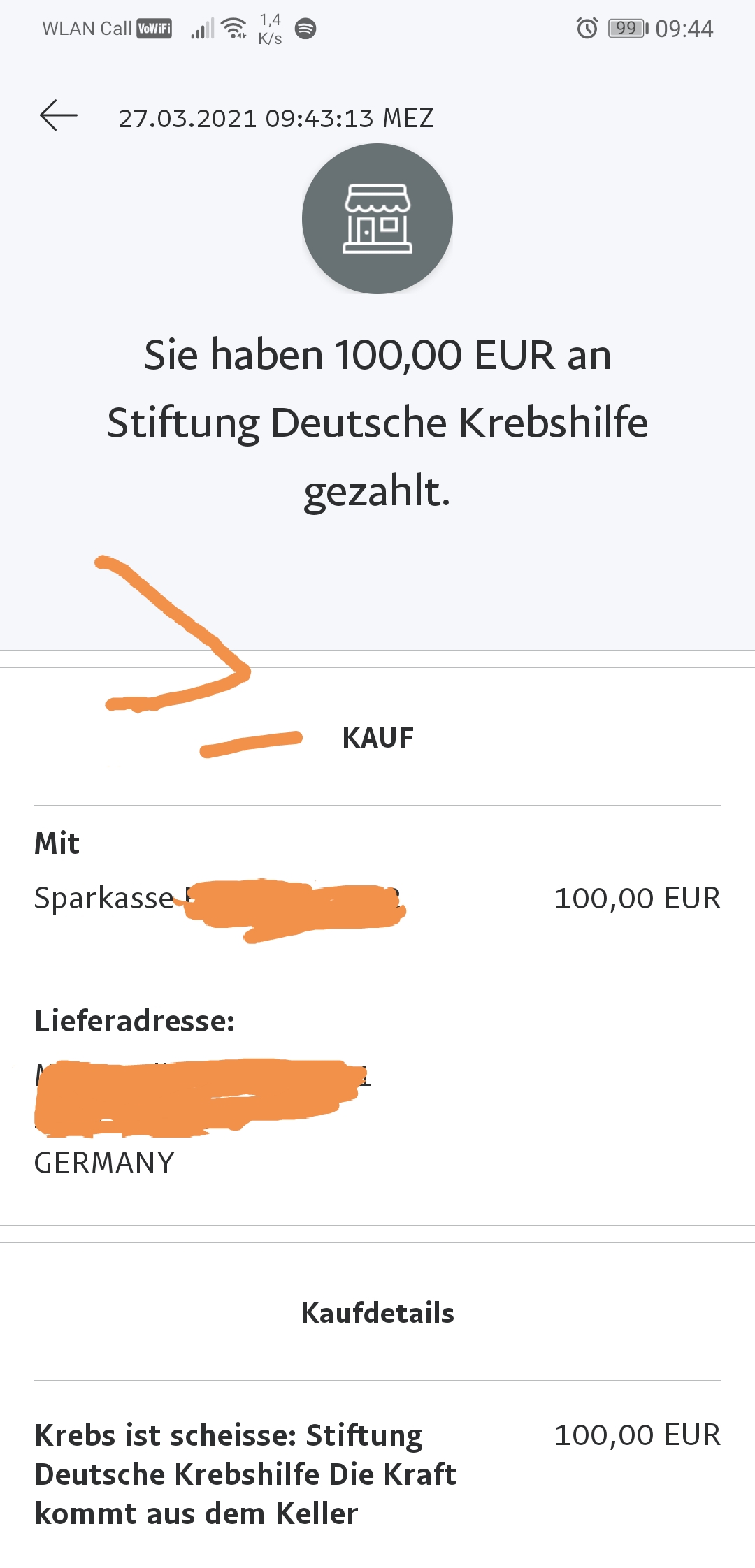Tap the 100,00 EUR amount under Kaufdetails

[x=637, y=1435]
